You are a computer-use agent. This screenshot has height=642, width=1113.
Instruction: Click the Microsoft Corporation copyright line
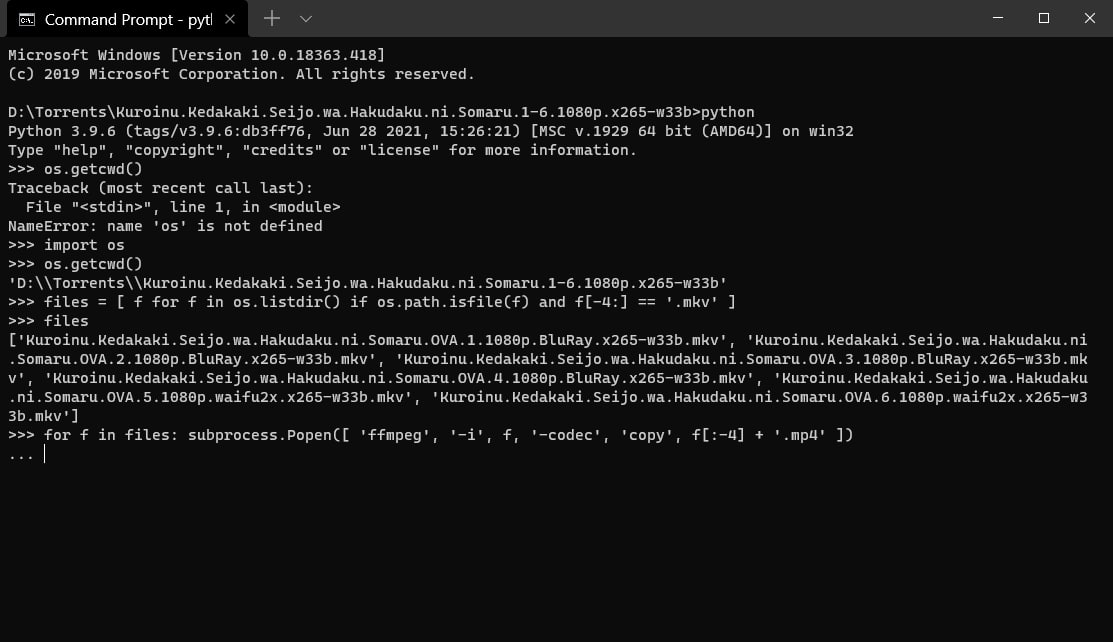(x=241, y=74)
